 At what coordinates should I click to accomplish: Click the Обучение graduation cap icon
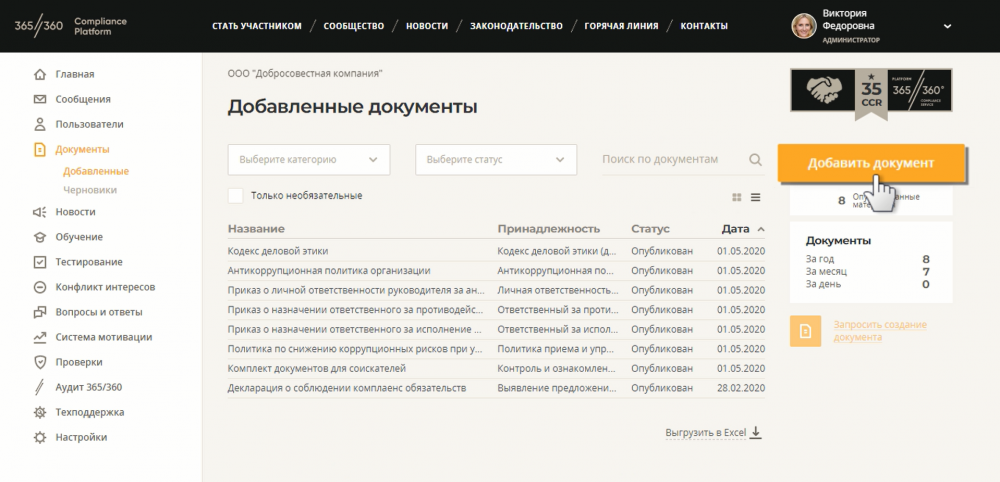pyautogui.click(x=40, y=237)
